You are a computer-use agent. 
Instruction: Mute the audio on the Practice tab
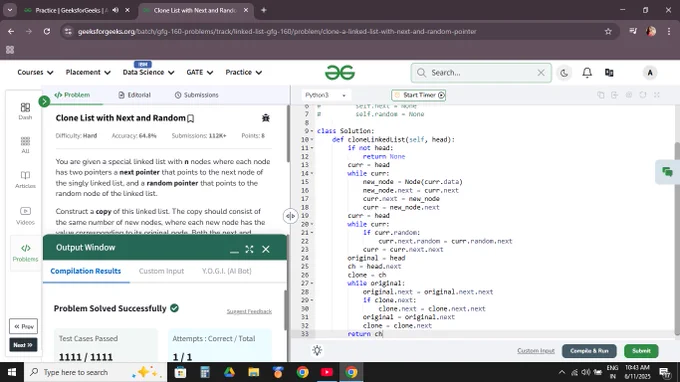(x=115, y=10)
